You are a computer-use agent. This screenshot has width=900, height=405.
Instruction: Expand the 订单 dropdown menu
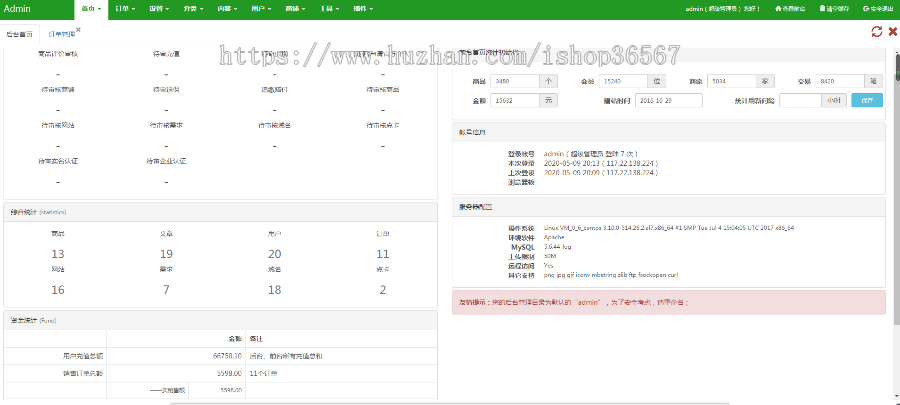click(125, 8)
